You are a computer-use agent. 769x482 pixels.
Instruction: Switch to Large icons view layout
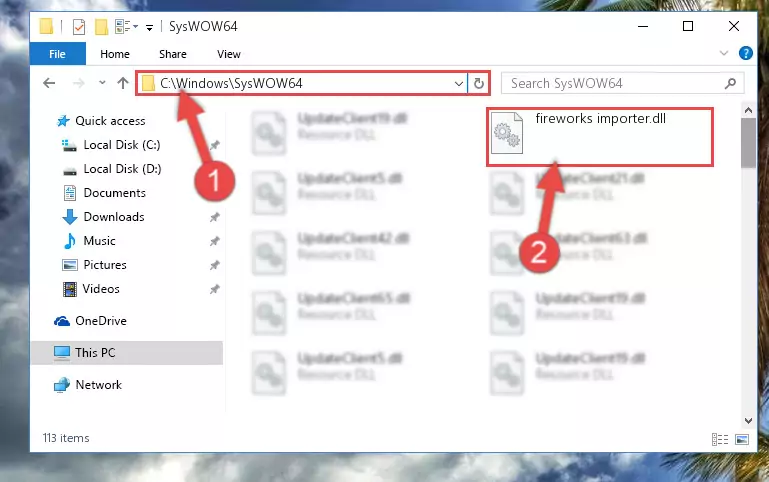tap(742, 439)
